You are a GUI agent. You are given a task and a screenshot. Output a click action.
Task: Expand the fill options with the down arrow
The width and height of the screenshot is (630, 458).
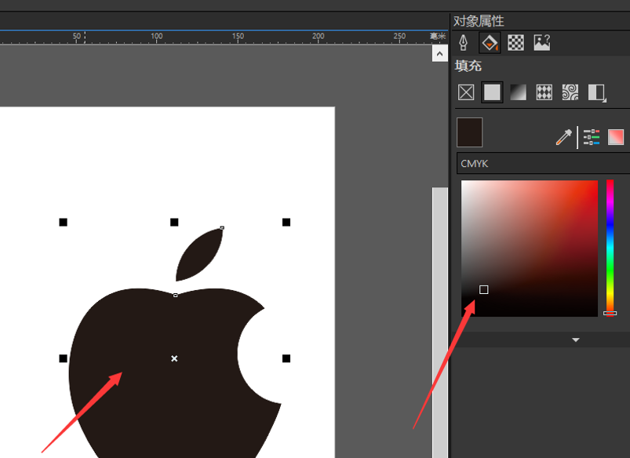pyautogui.click(x=576, y=340)
